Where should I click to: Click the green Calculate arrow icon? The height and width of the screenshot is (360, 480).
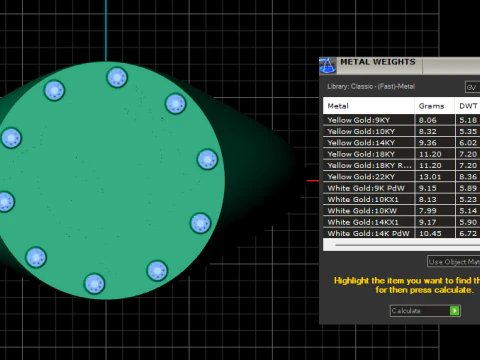(x=455, y=311)
